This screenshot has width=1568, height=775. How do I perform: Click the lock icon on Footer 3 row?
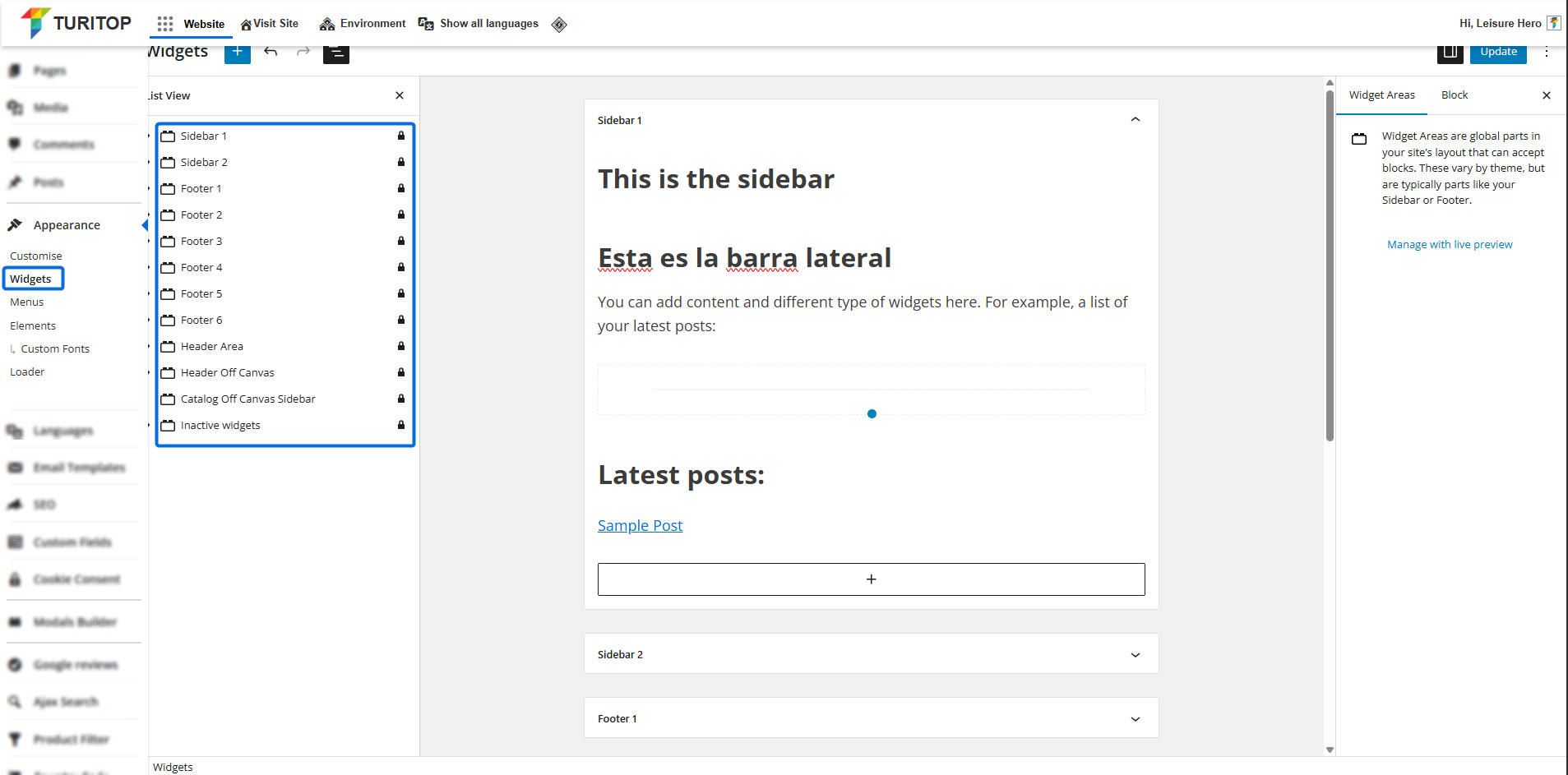(x=401, y=241)
